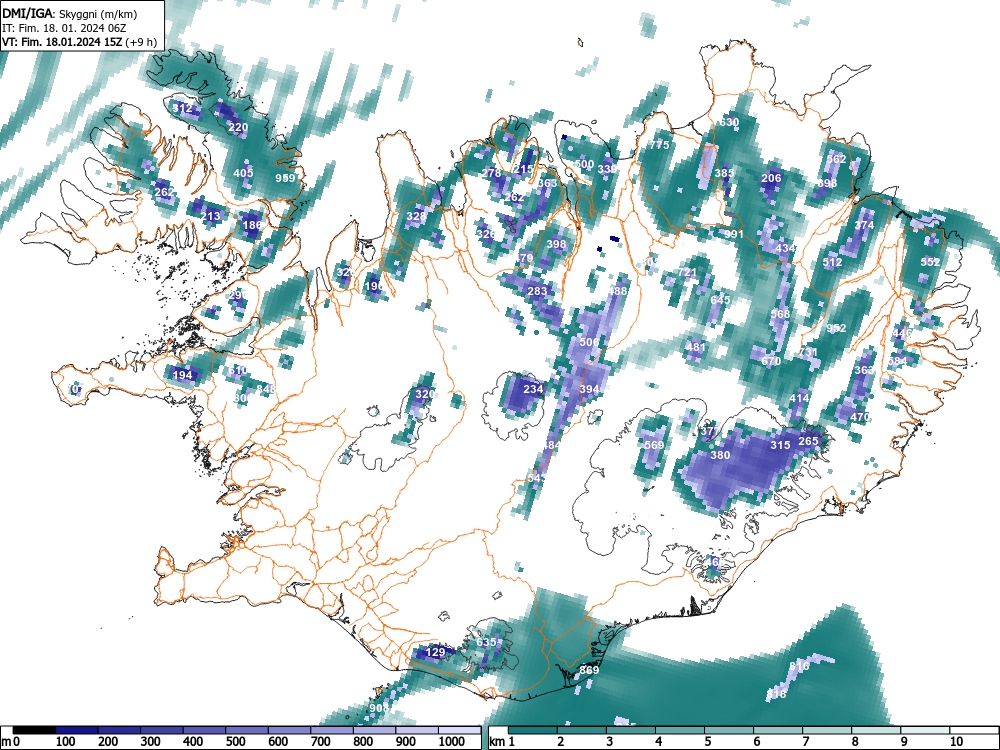Click the map value '194' on Snæfellsnes
The height and width of the screenshot is (750, 1000).
point(182,375)
